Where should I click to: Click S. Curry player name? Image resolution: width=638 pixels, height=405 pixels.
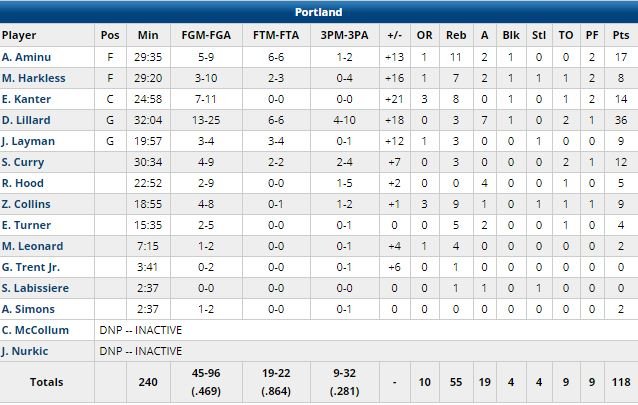[22, 162]
